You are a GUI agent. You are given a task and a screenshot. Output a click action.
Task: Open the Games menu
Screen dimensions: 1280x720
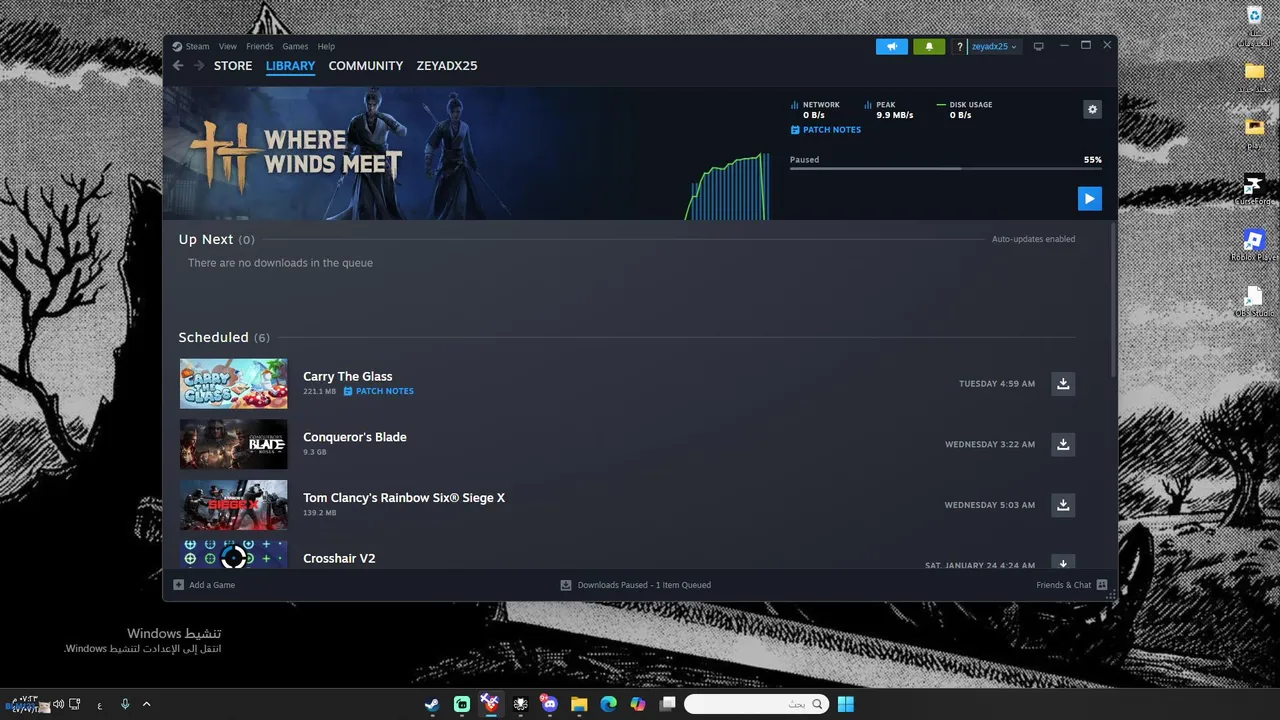(295, 46)
